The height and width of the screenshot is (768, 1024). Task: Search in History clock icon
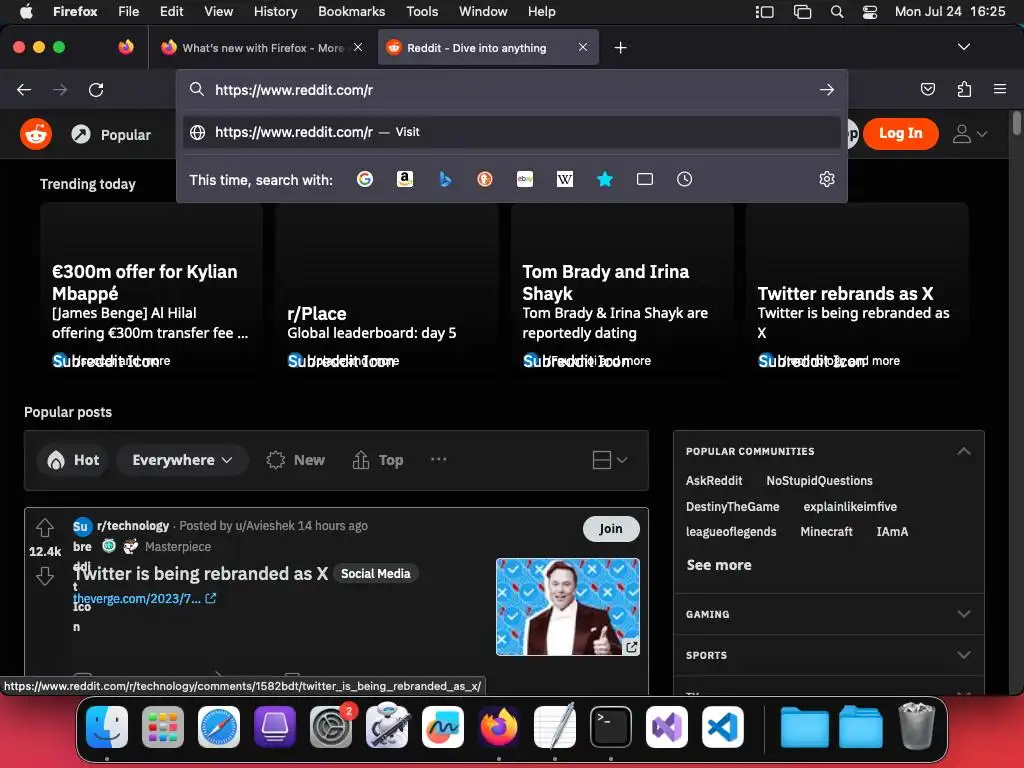pos(684,179)
